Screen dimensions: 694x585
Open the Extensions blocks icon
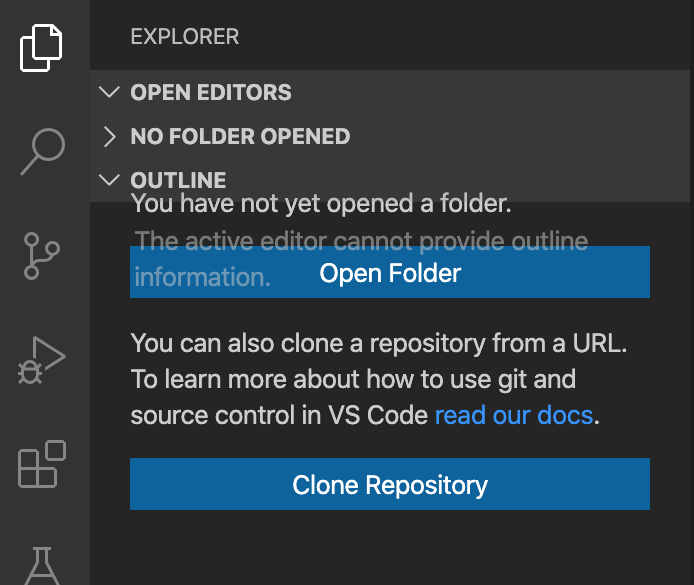(42, 464)
